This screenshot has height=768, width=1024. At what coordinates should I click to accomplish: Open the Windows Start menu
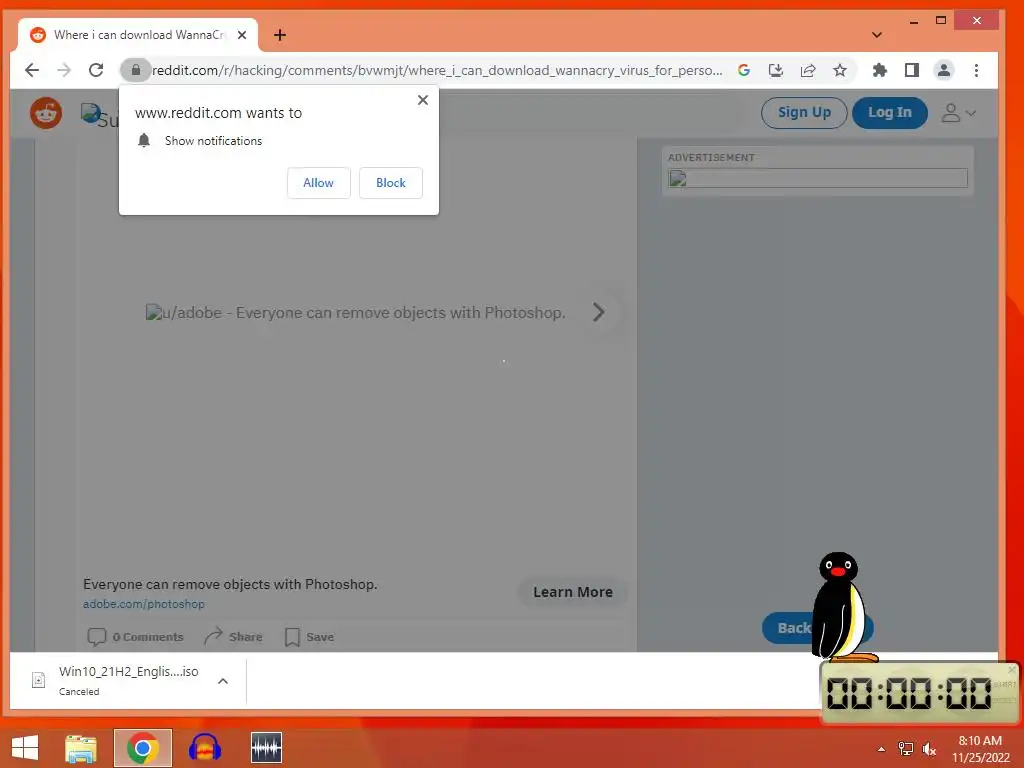tap(25, 747)
